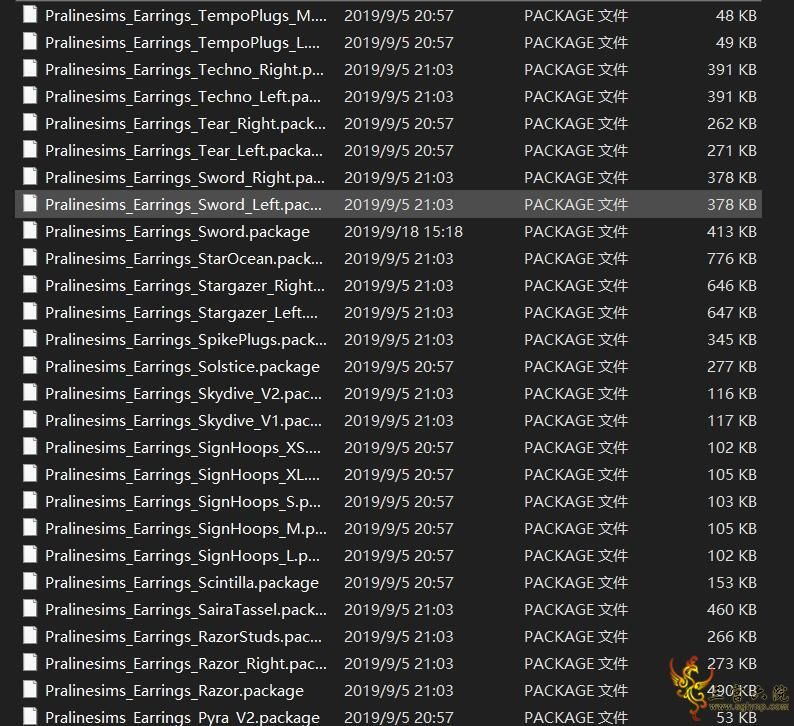
Task: Select file name Pralinesims_Earrings_StarOcean
Action: coord(184,259)
